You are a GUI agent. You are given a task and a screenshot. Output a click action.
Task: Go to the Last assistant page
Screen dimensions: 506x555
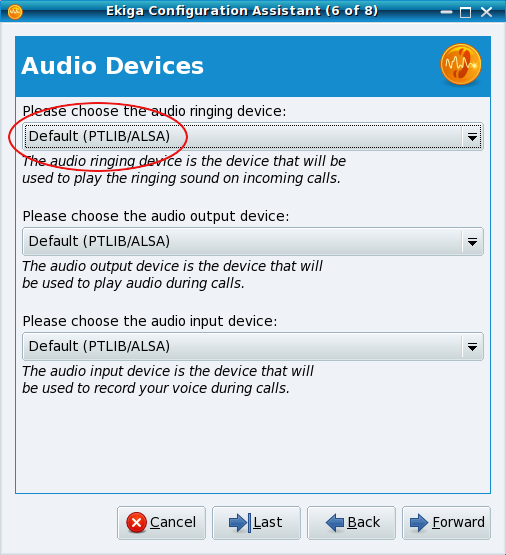click(x=256, y=523)
